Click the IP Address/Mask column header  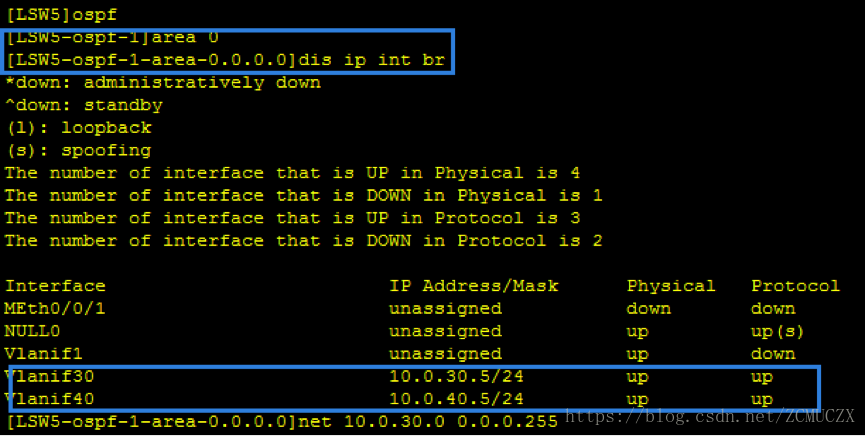(x=474, y=286)
